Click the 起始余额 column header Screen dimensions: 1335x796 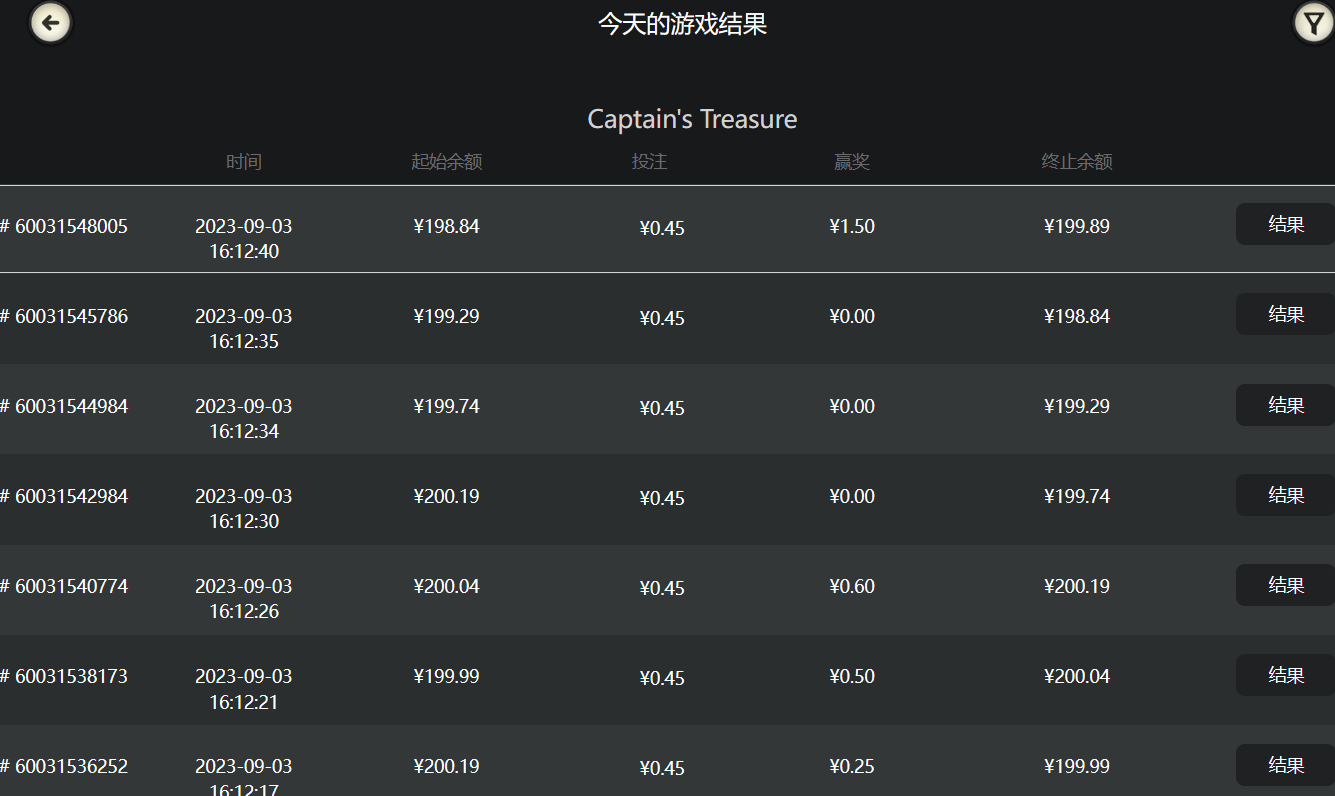(446, 162)
